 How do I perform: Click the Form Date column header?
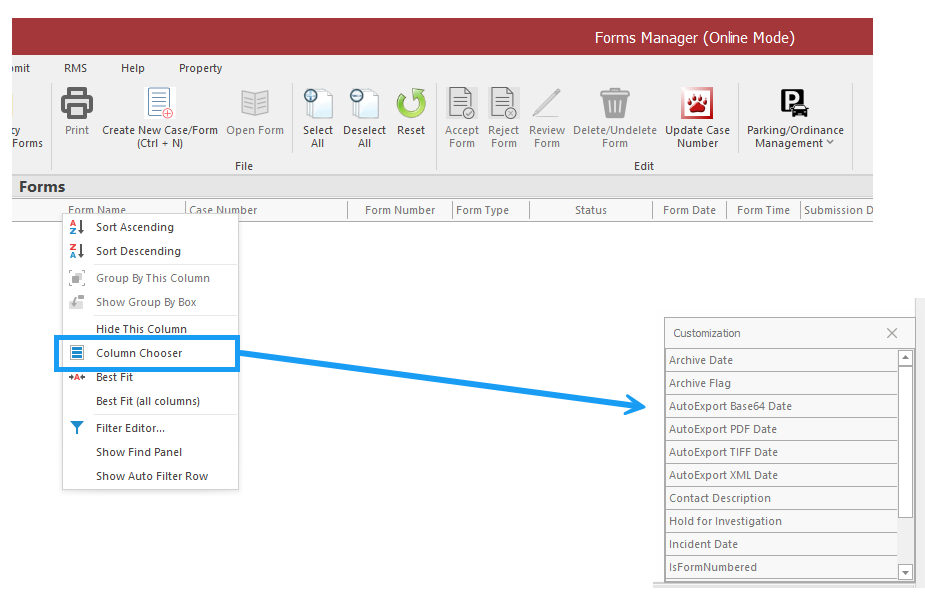pos(689,210)
